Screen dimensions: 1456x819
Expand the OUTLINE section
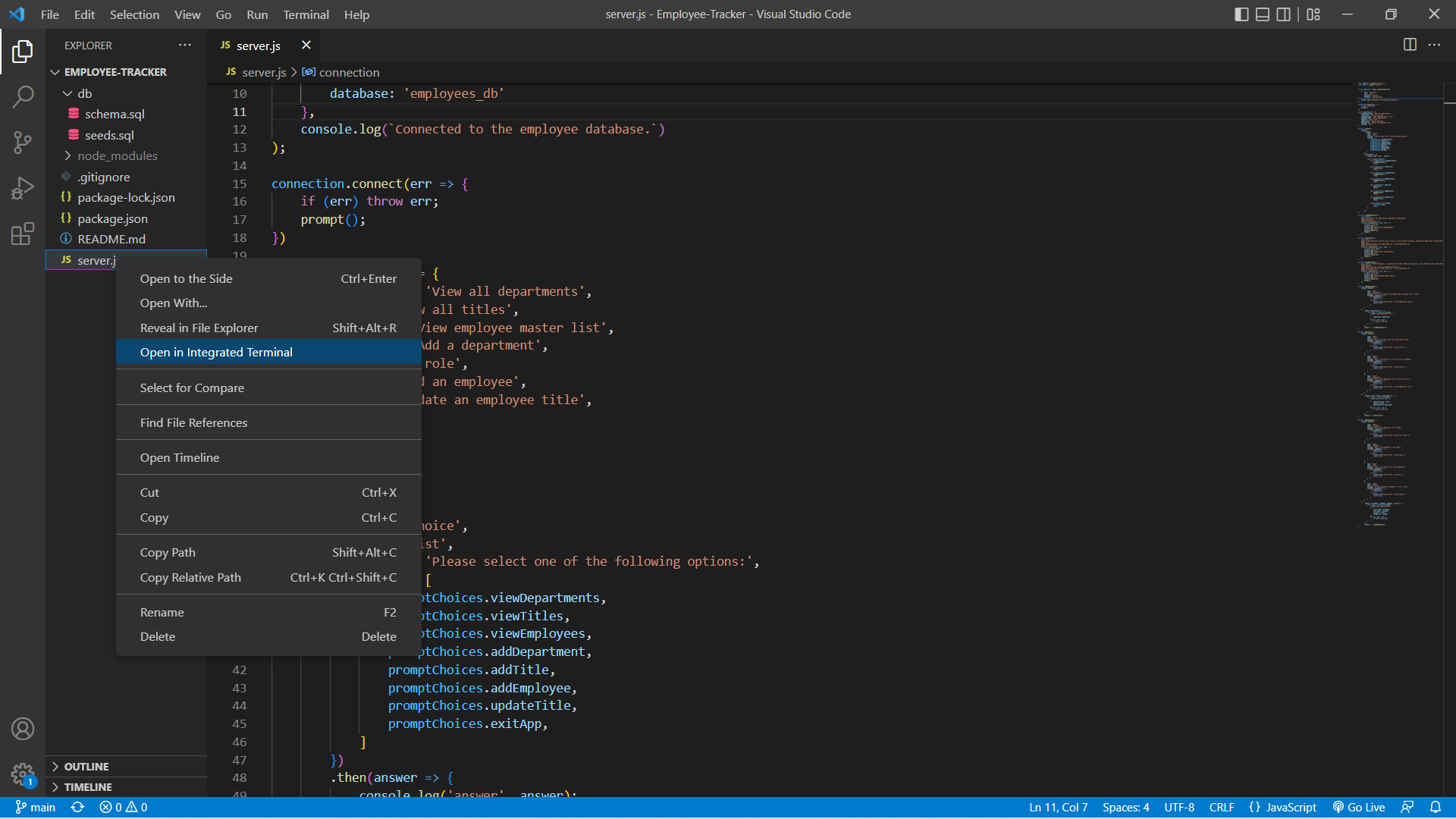pyautogui.click(x=127, y=767)
